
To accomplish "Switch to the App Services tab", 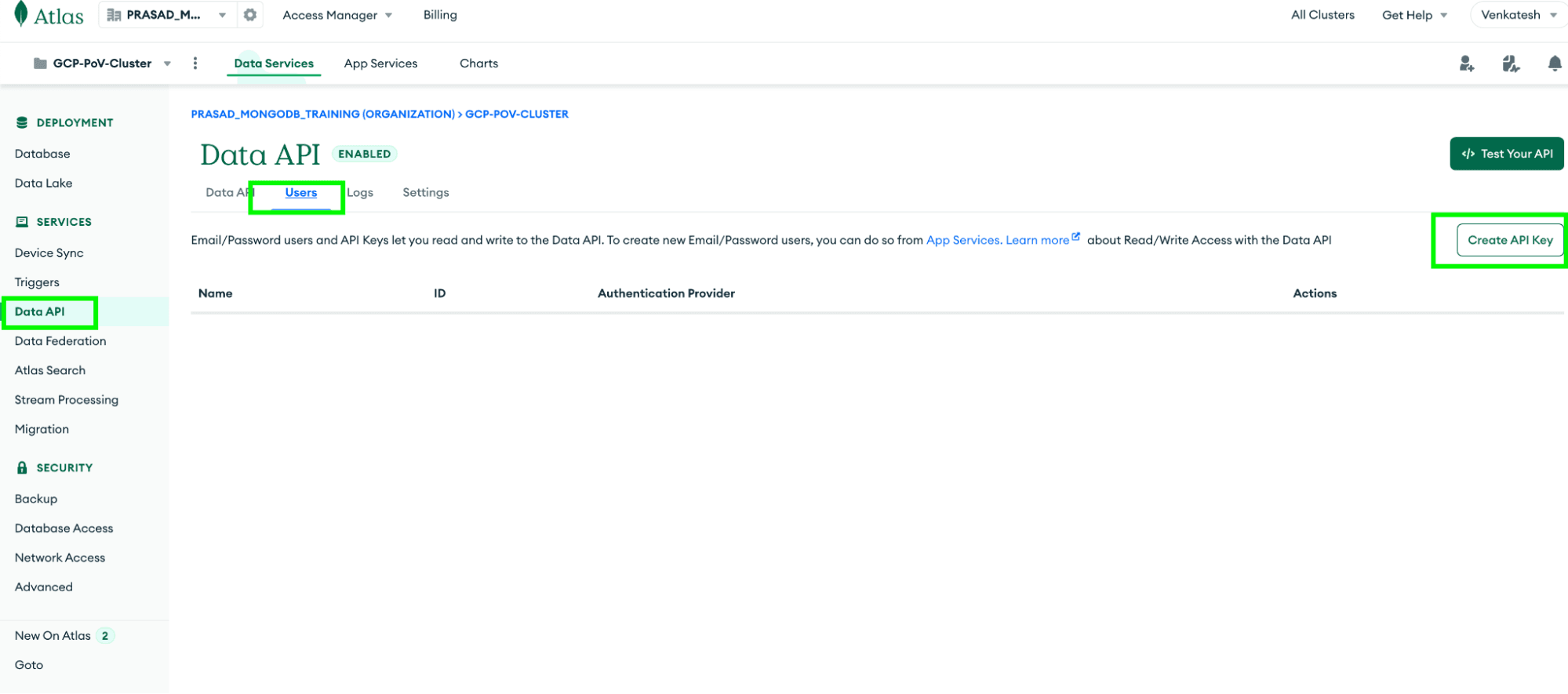I will coord(380,64).
